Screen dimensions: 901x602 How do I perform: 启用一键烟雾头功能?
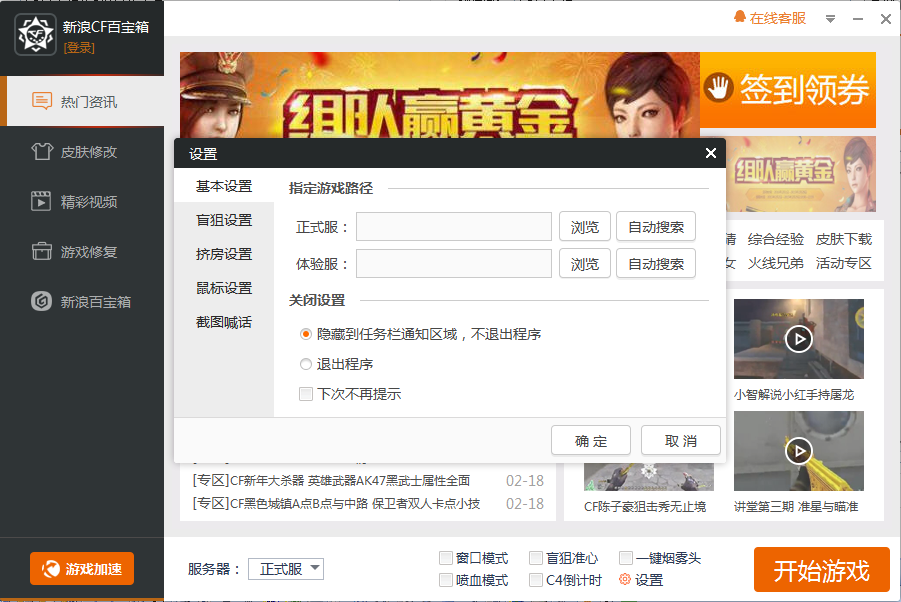(x=626, y=558)
